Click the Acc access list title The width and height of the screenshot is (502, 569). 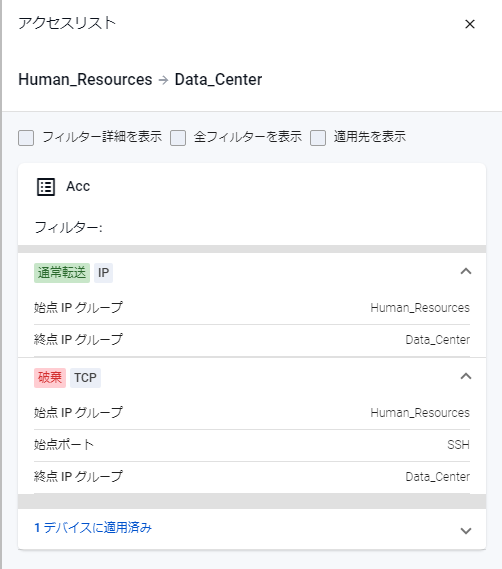pos(78,187)
